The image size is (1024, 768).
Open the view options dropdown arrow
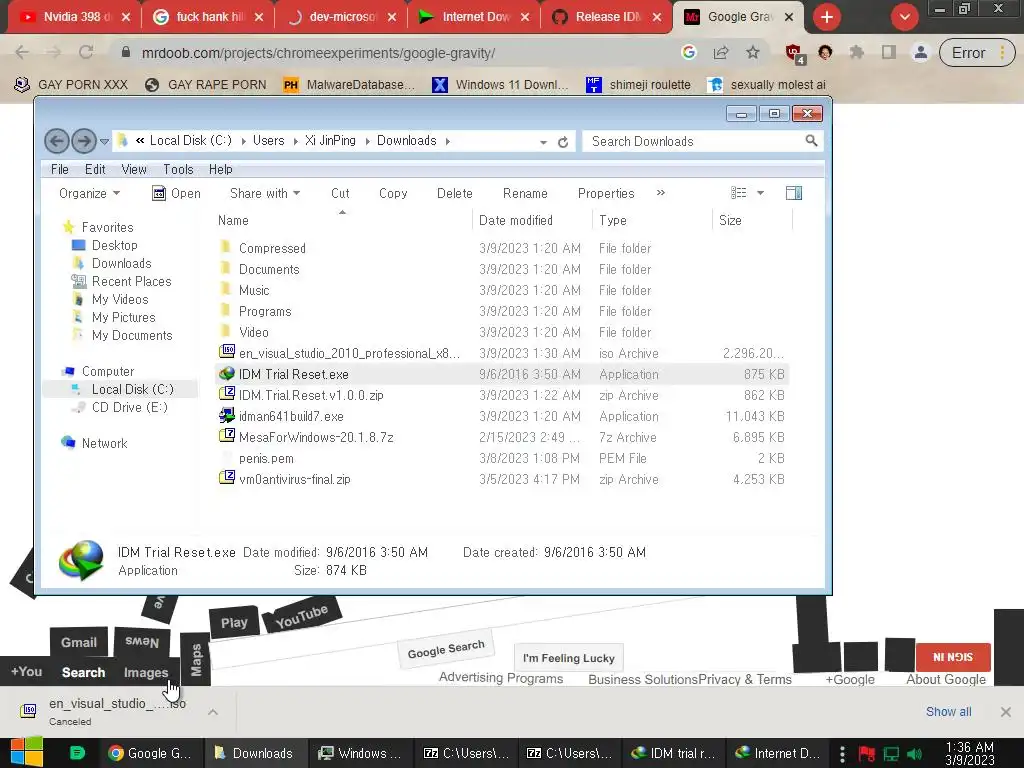(x=760, y=193)
